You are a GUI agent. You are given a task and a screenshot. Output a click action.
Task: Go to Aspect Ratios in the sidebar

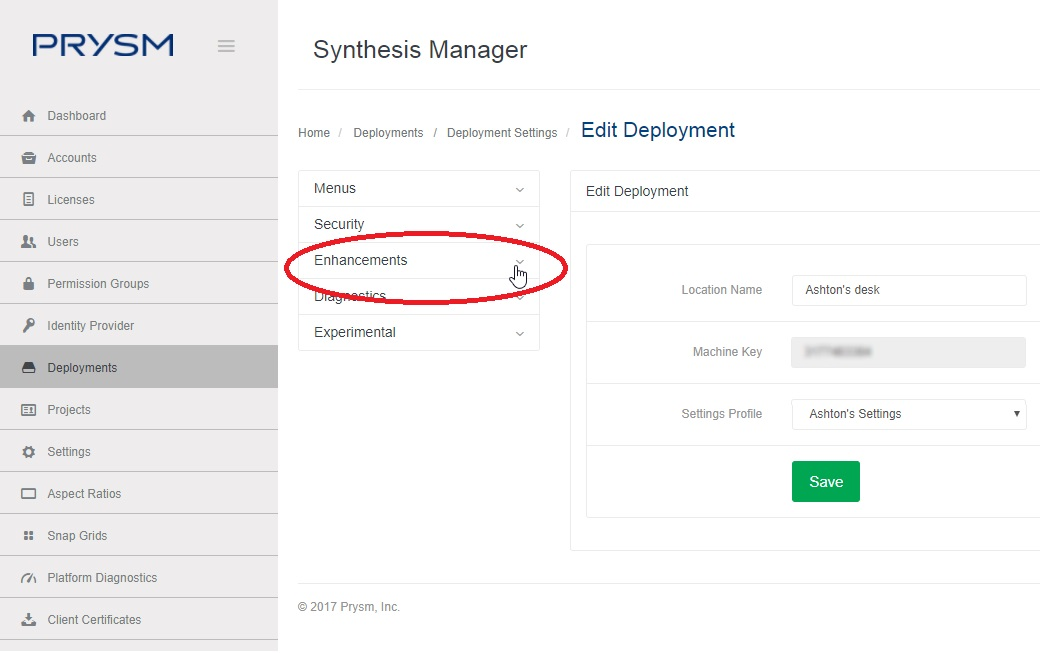point(139,493)
